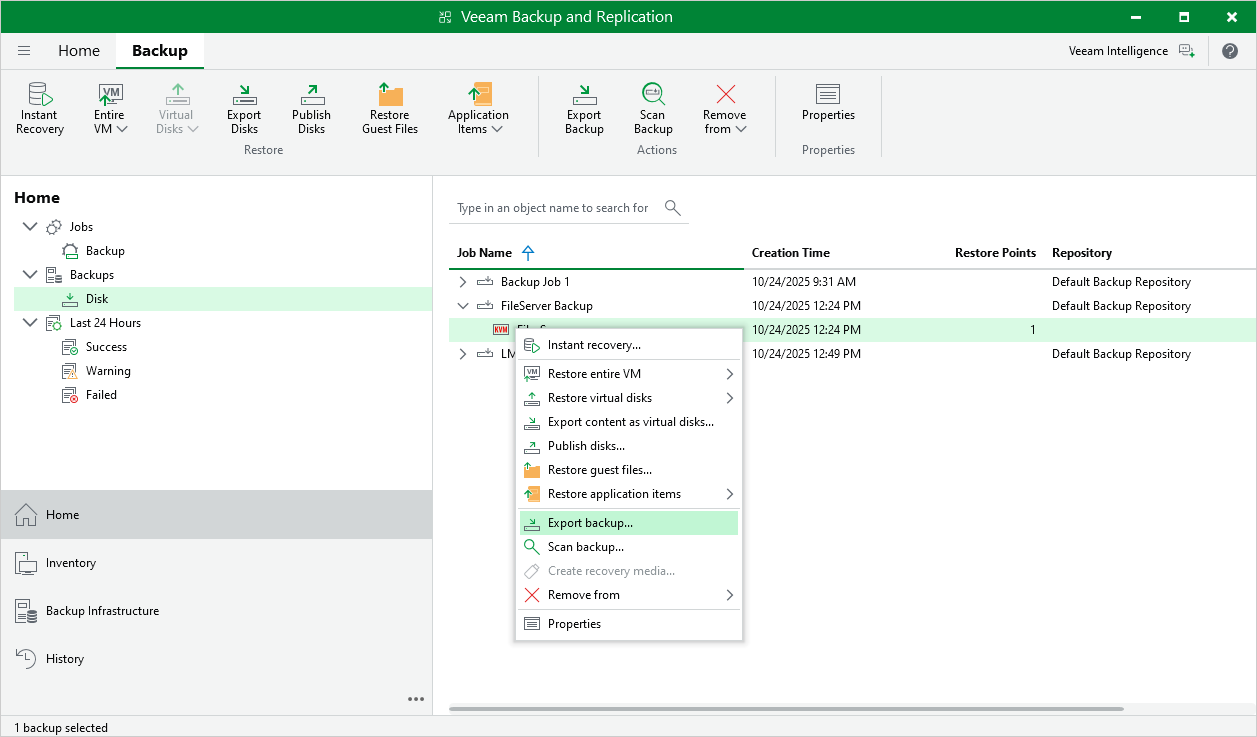Collapse the Last 24 Hours node
The width and height of the screenshot is (1257, 737).
coord(29,323)
